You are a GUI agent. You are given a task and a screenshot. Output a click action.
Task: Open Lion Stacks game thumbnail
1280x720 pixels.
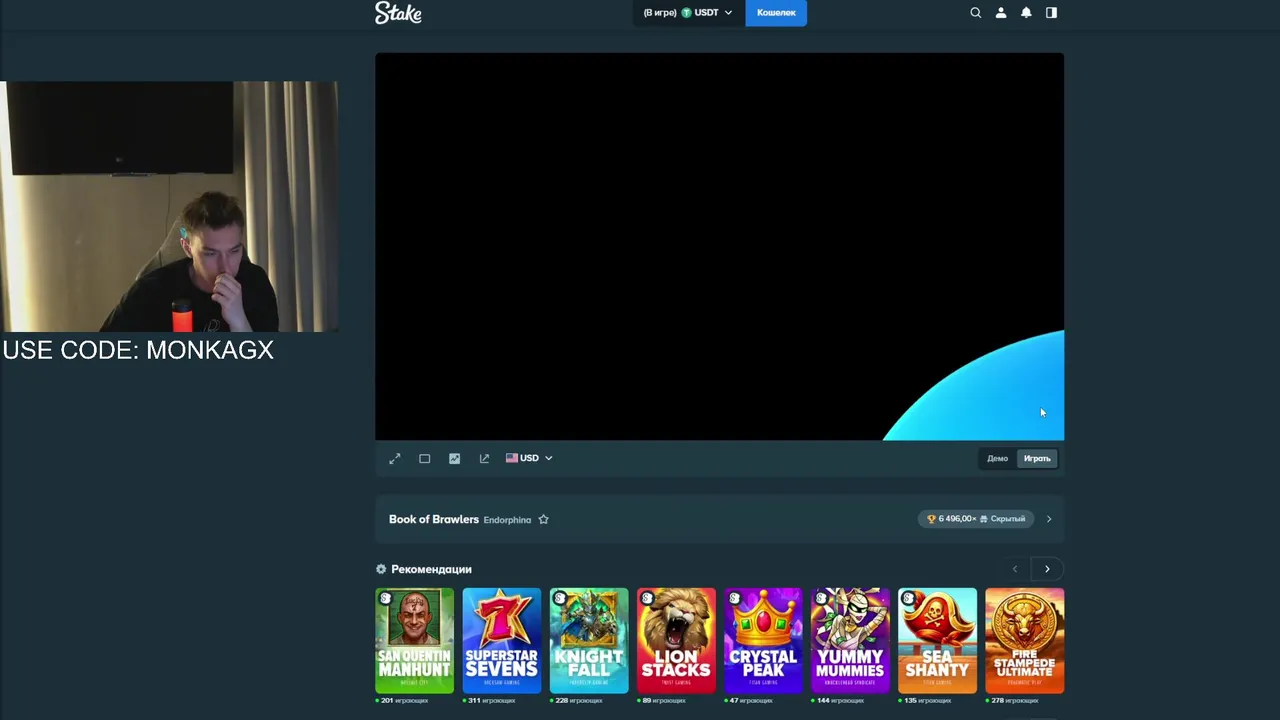[x=676, y=641]
